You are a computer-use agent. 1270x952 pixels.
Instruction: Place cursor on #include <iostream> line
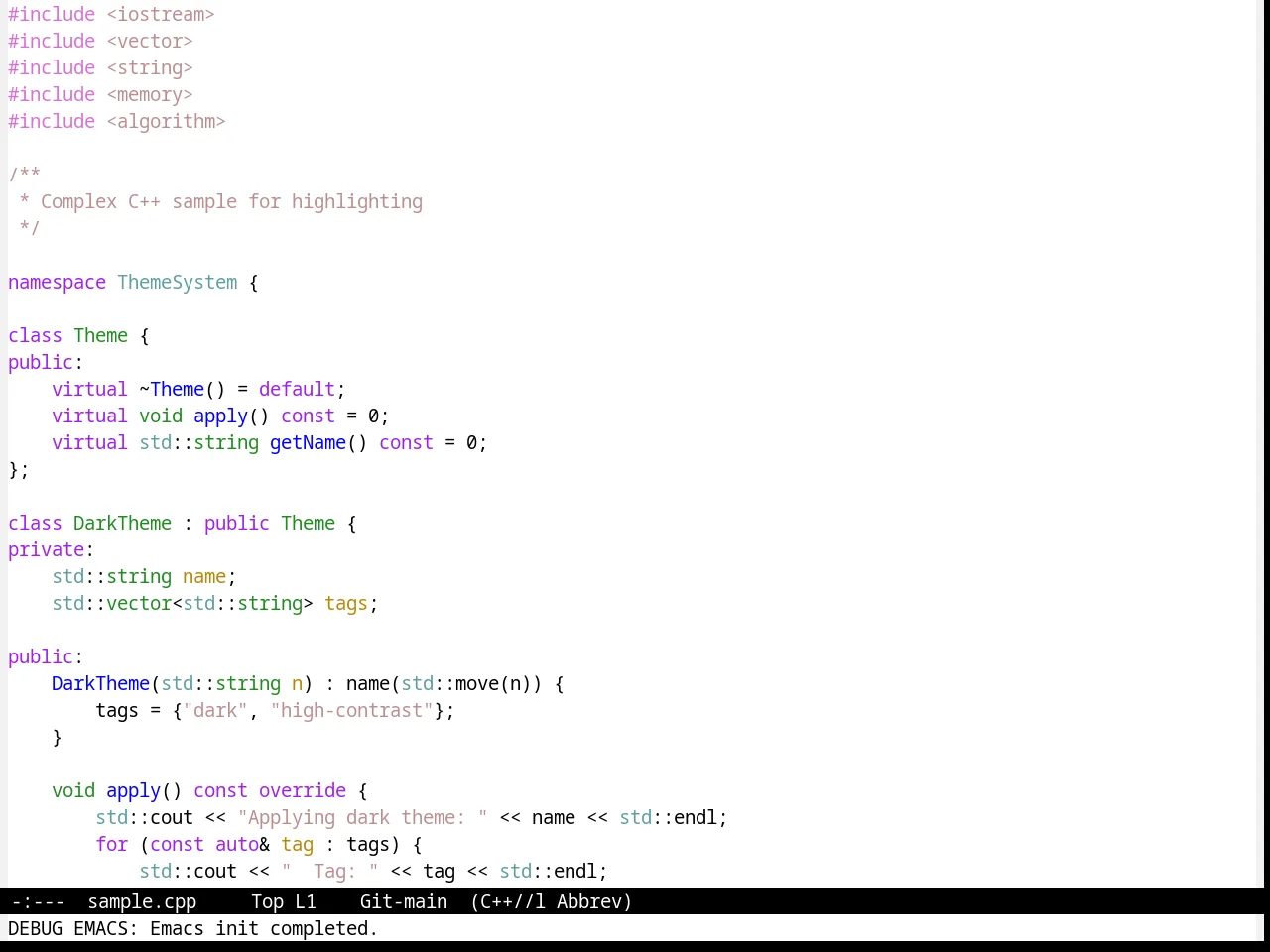pos(111,14)
